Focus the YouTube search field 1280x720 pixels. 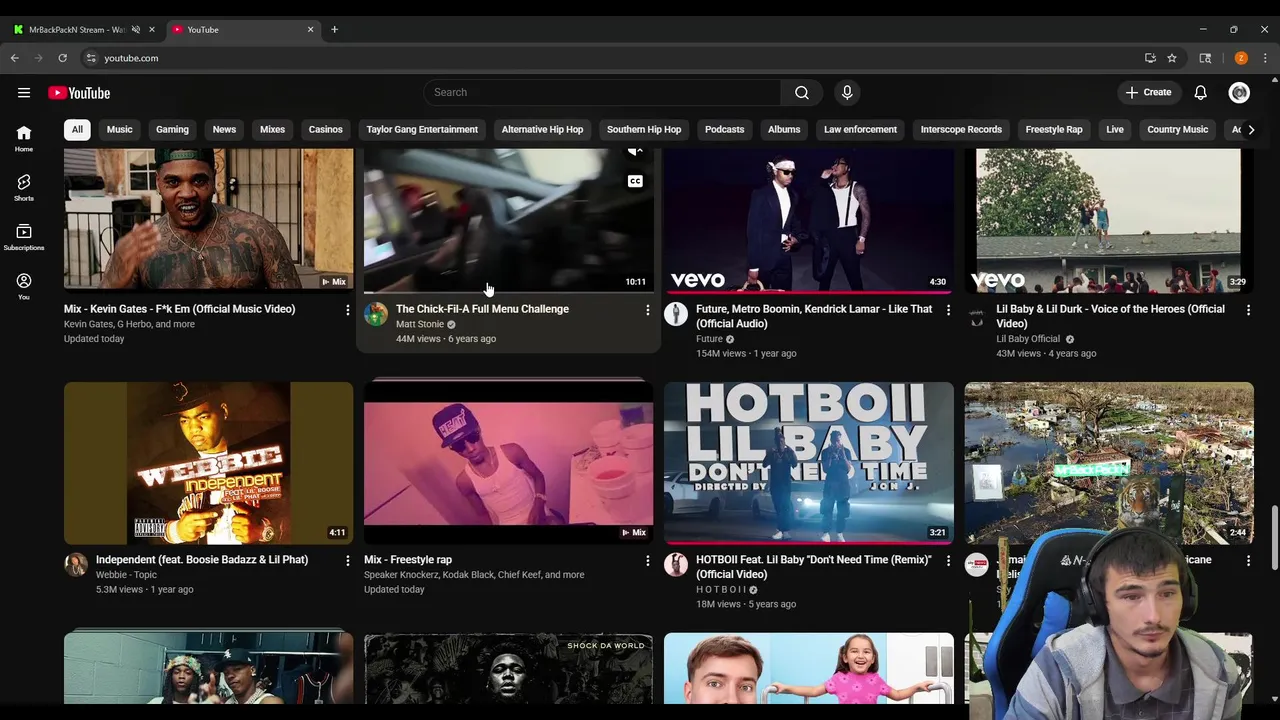[603, 92]
